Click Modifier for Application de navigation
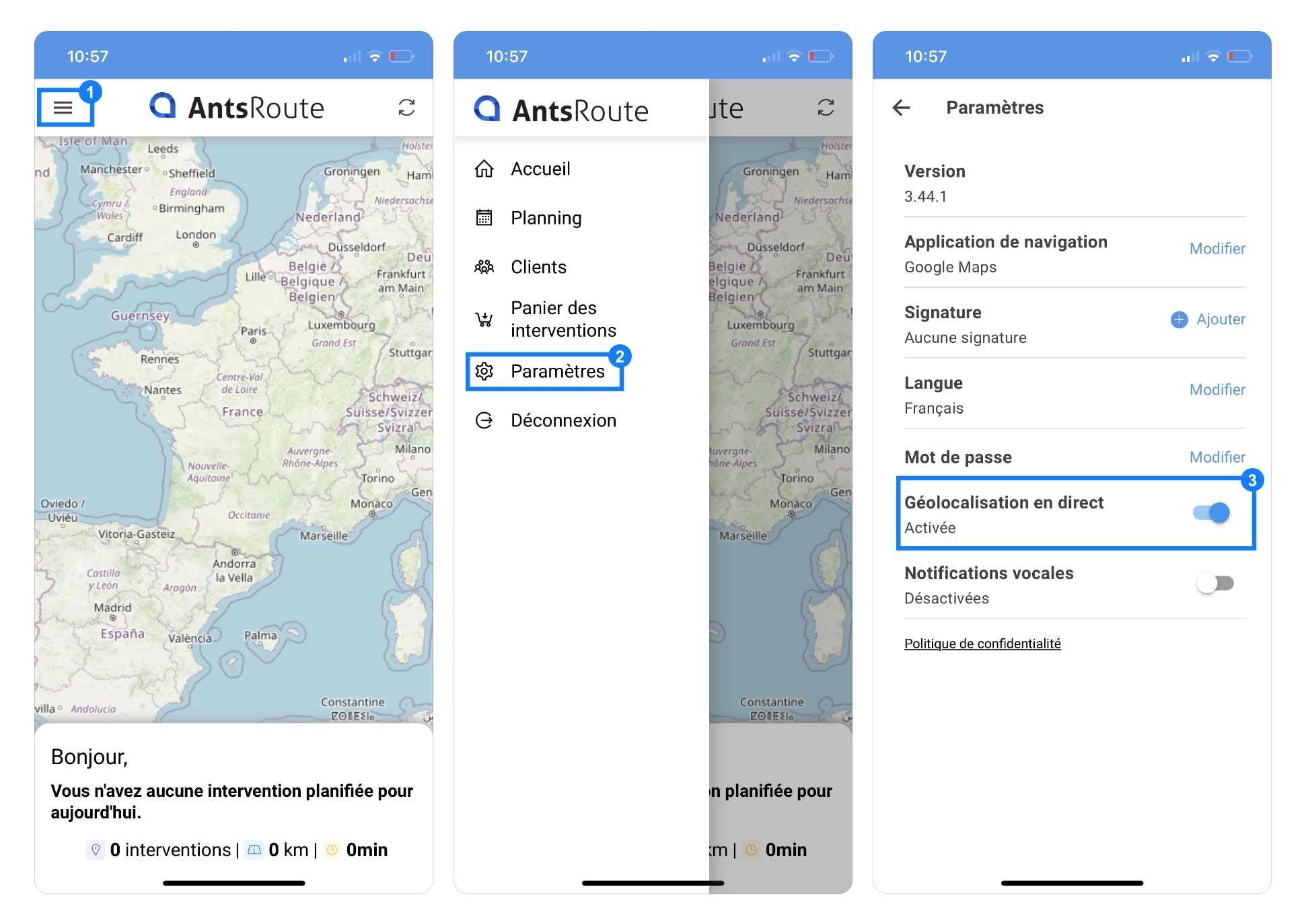The width and height of the screenshot is (1306, 924). tap(1217, 249)
